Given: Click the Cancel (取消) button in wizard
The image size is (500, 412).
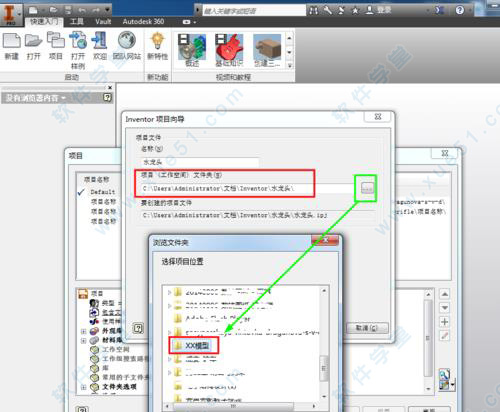Looking at the screenshot, I should pyautogui.click(x=367, y=328).
